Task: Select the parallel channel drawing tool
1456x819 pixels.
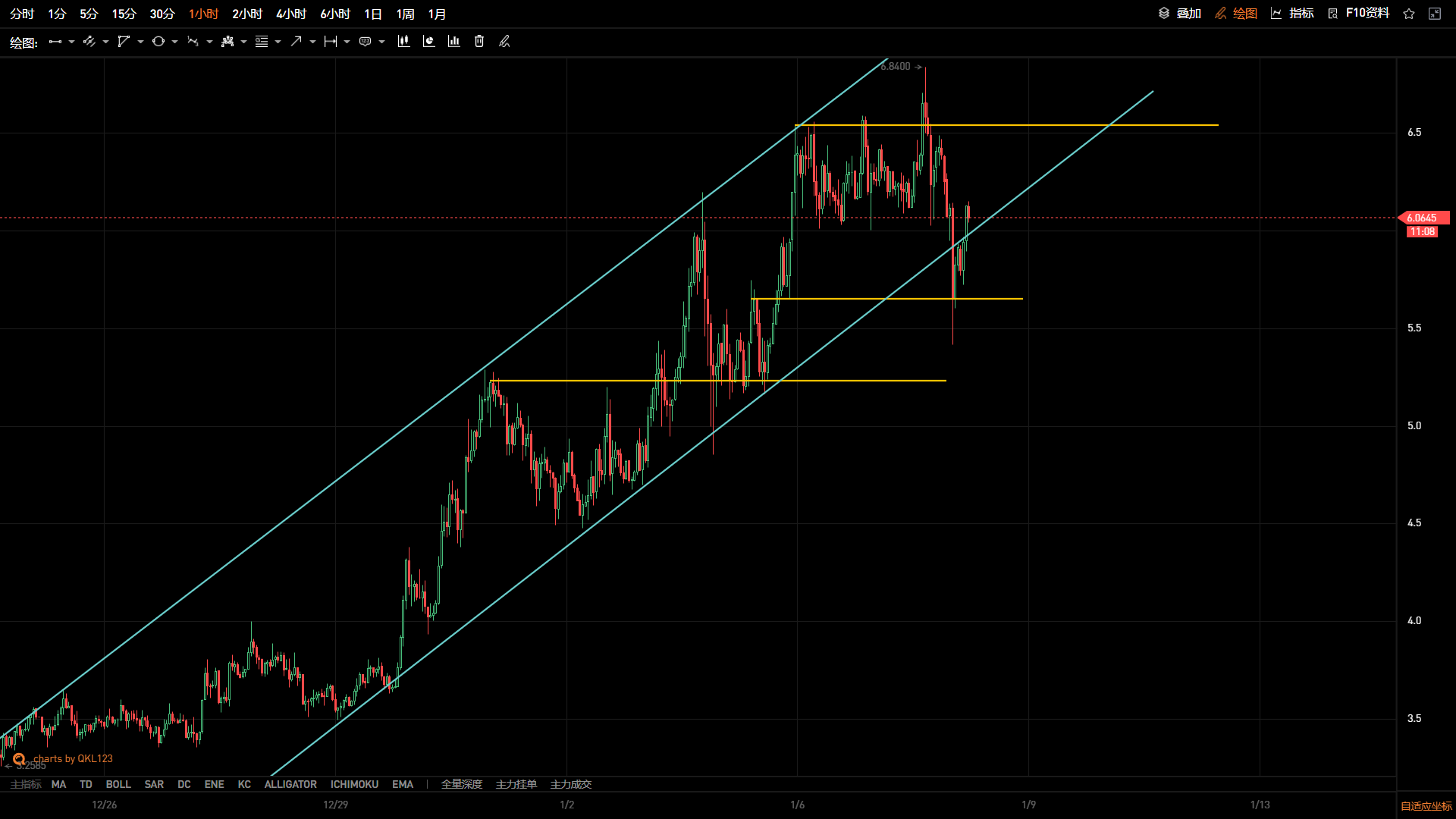Action: click(x=89, y=42)
